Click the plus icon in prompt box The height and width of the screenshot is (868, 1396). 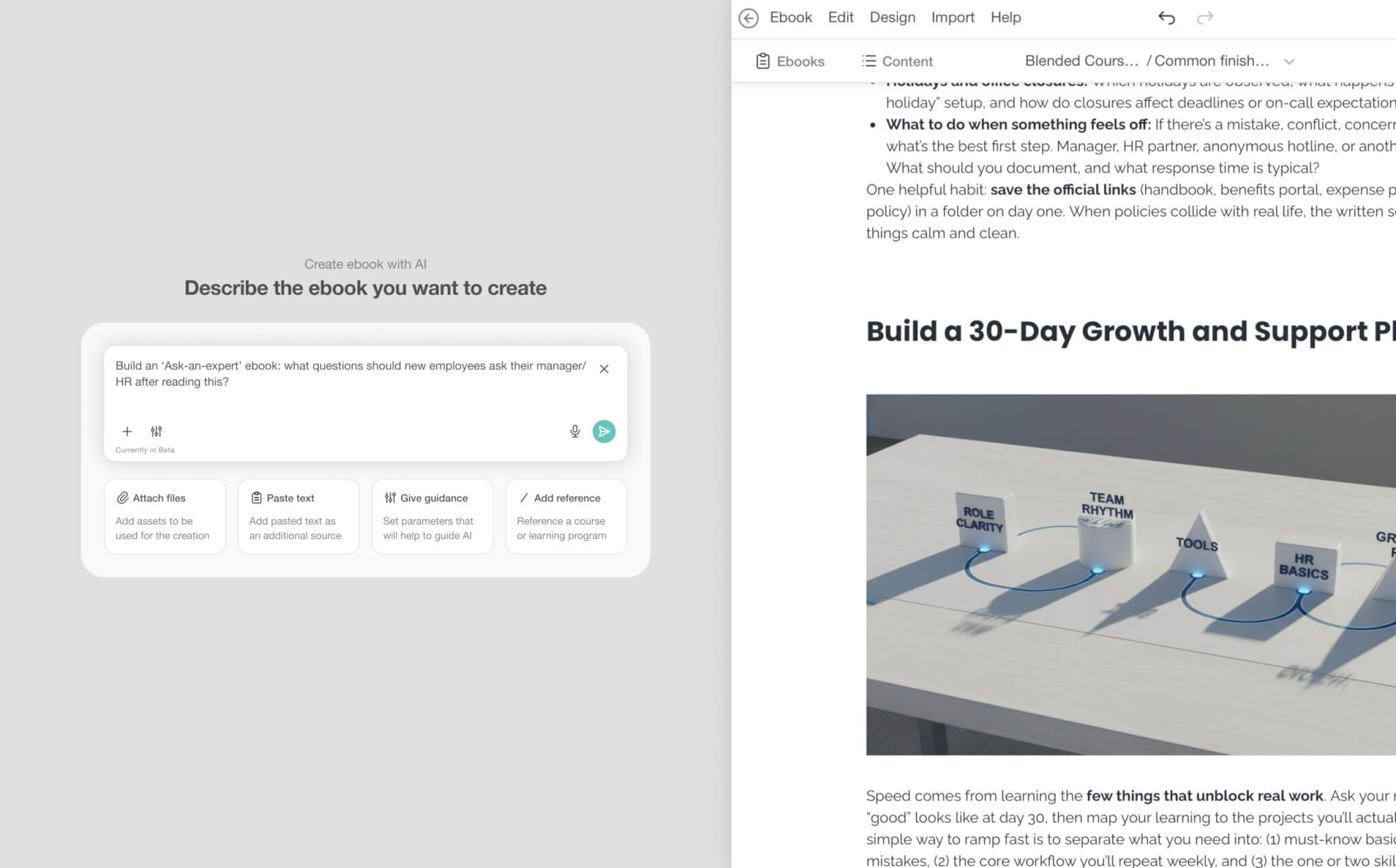pos(127,431)
